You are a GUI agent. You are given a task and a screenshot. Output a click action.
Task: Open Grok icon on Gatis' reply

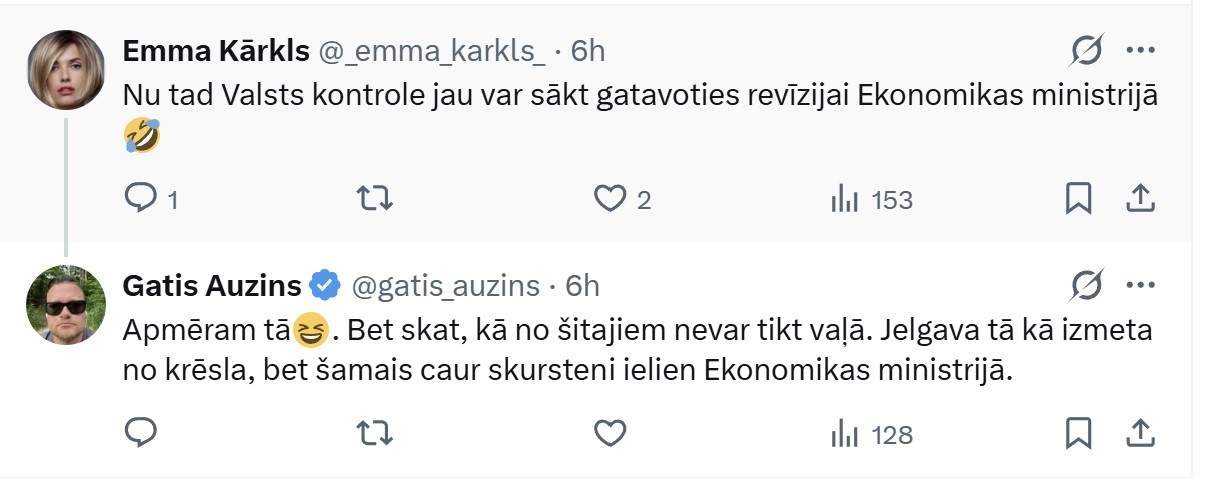click(x=1087, y=286)
